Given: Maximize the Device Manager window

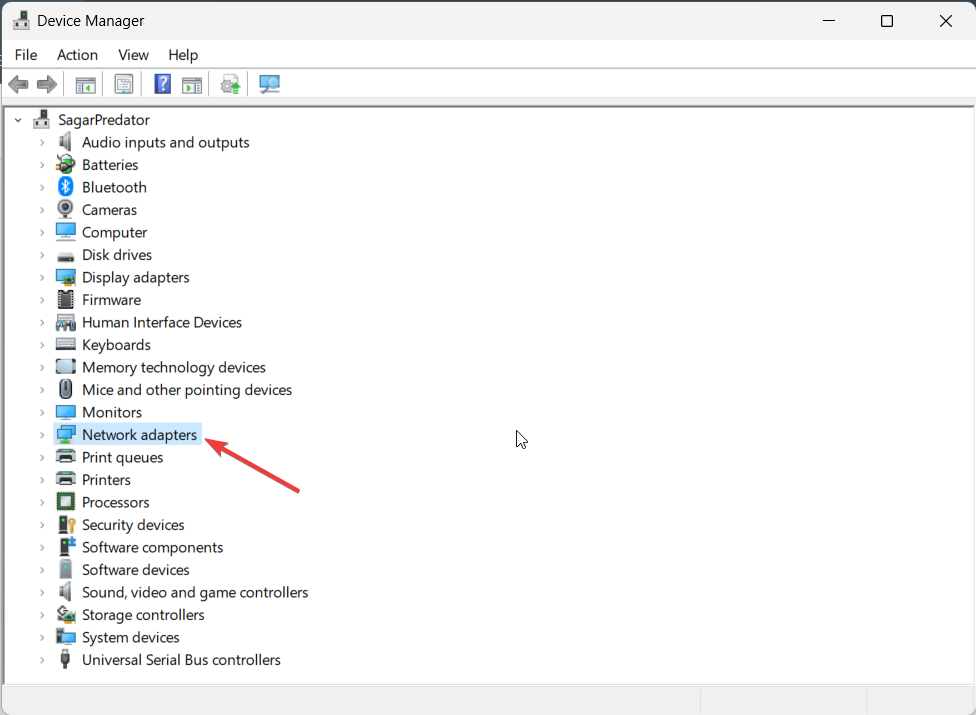Looking at the screenshot, I should (887, 21).
